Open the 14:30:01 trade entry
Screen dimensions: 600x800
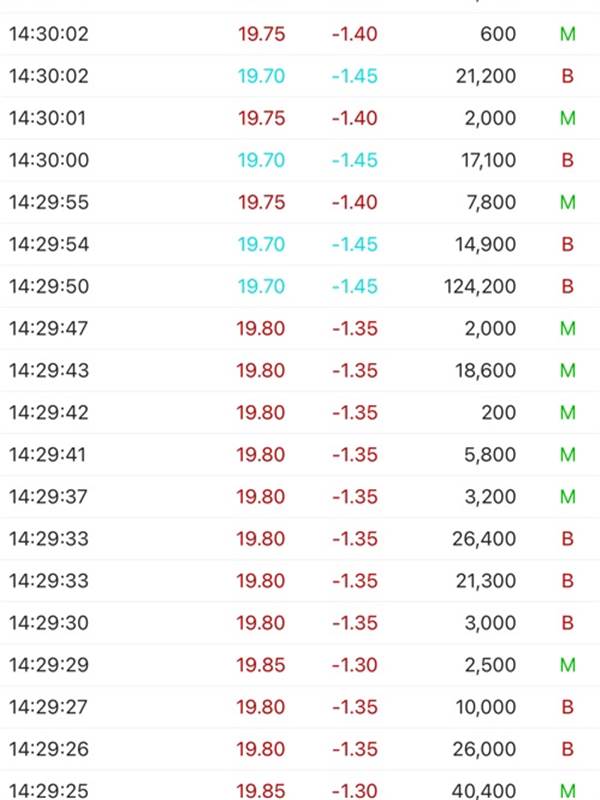[x=300, y=118]
